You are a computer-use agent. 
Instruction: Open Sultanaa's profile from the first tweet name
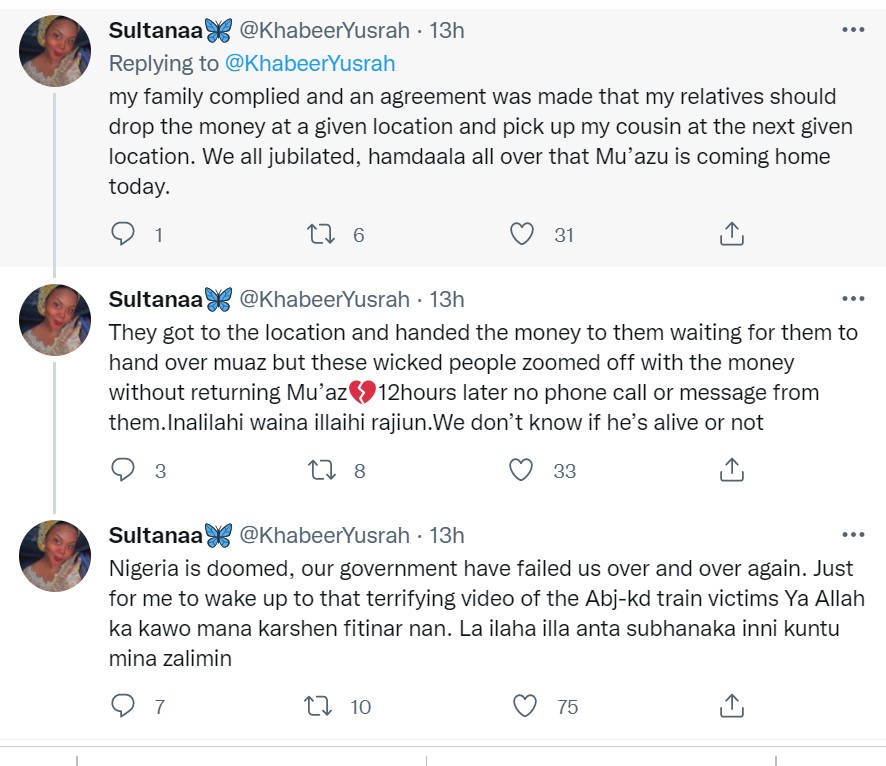155,30
